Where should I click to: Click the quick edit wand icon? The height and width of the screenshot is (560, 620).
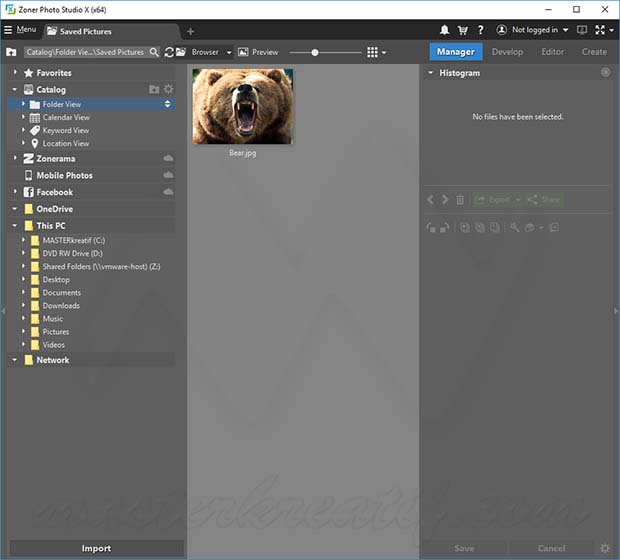point(514,227)
